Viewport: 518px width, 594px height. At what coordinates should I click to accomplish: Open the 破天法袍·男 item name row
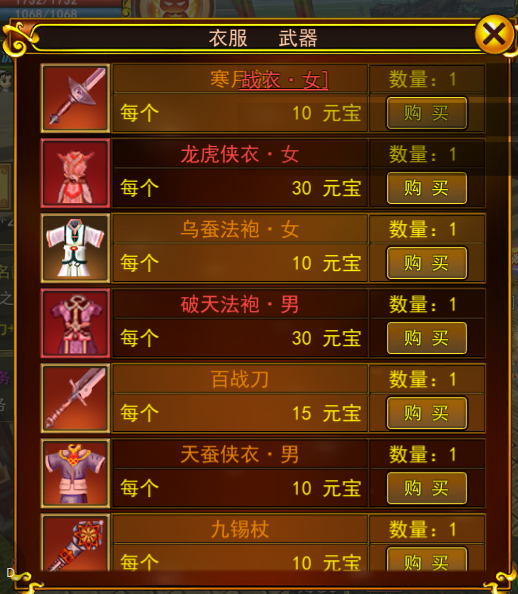pyautogui.click(x=240, y=304)
